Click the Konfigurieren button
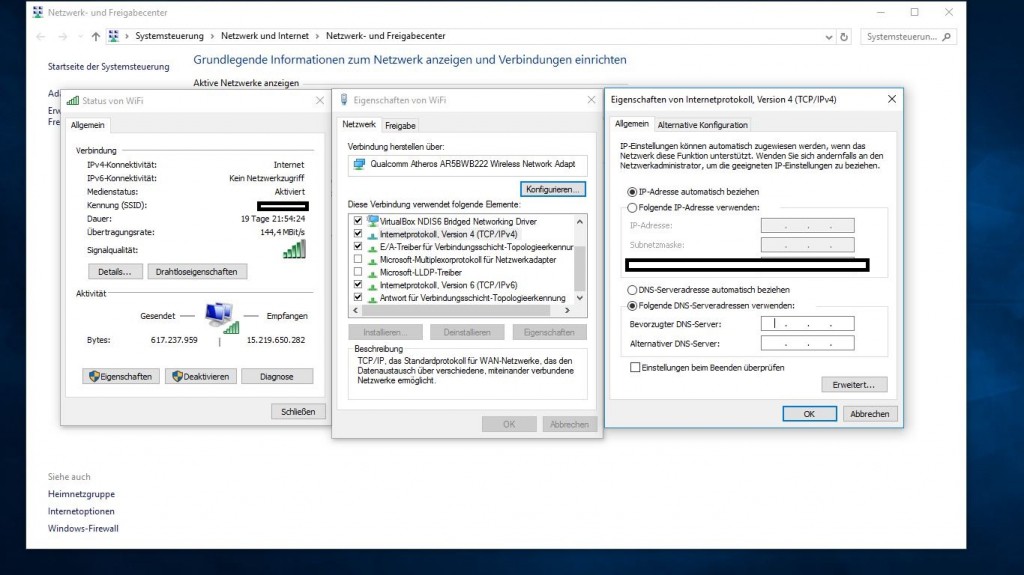This screenshot has width=1024, height=575. click(x=553, y=188)
